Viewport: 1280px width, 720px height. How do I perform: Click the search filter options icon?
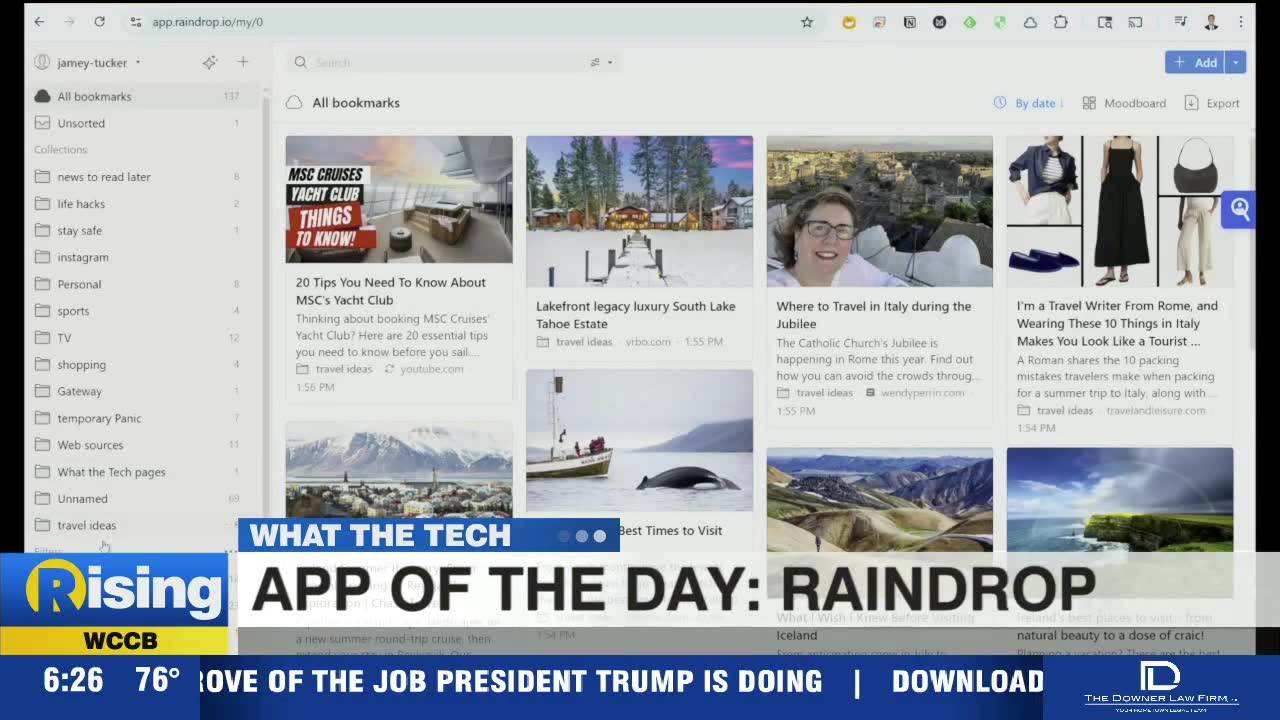click(600, 62)
